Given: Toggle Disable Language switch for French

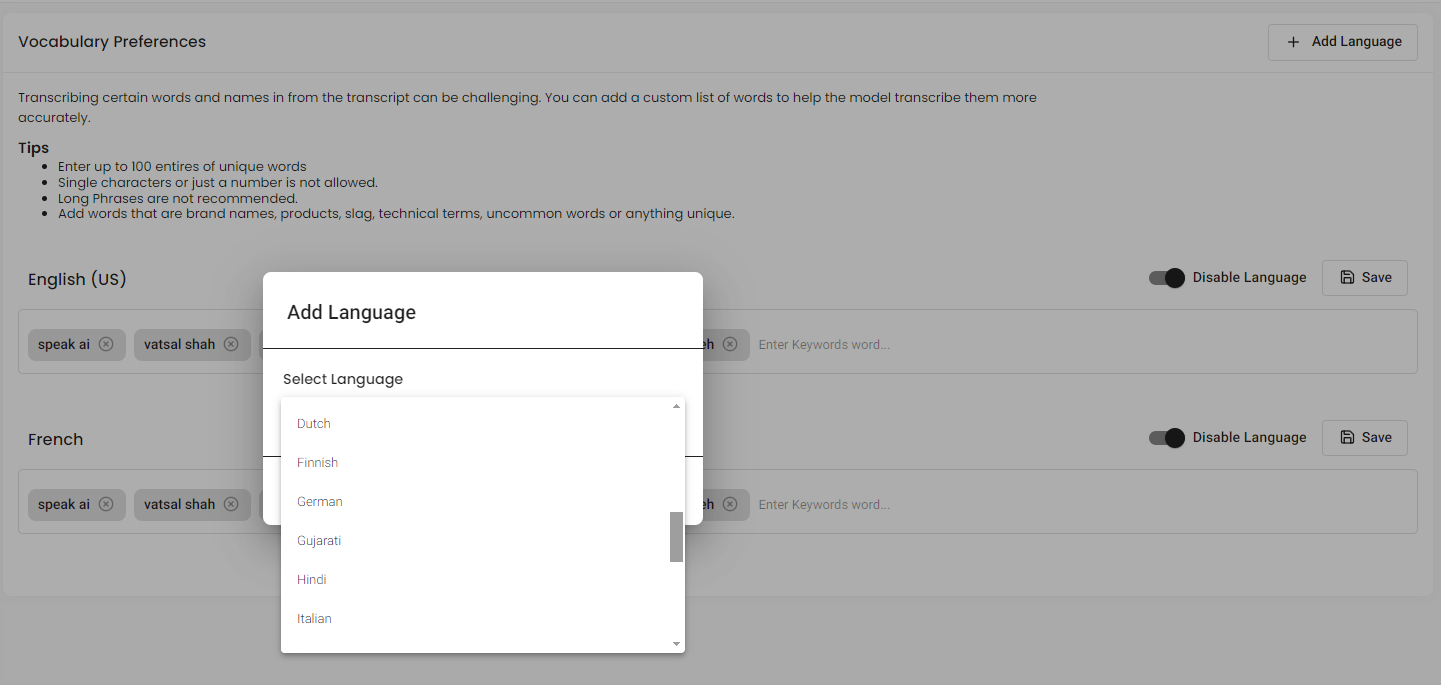Looking at the screenshot, I should click(x=1166, y=438).
